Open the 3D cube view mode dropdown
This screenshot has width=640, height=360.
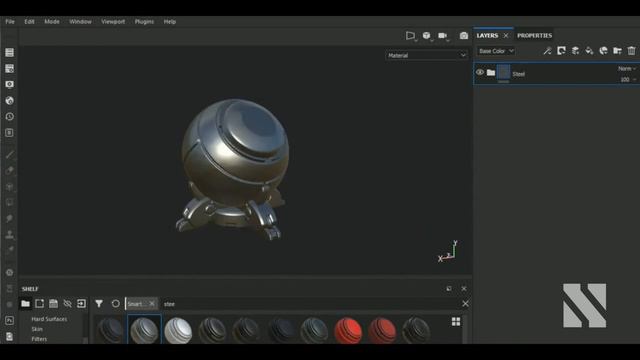coord(427,36)
